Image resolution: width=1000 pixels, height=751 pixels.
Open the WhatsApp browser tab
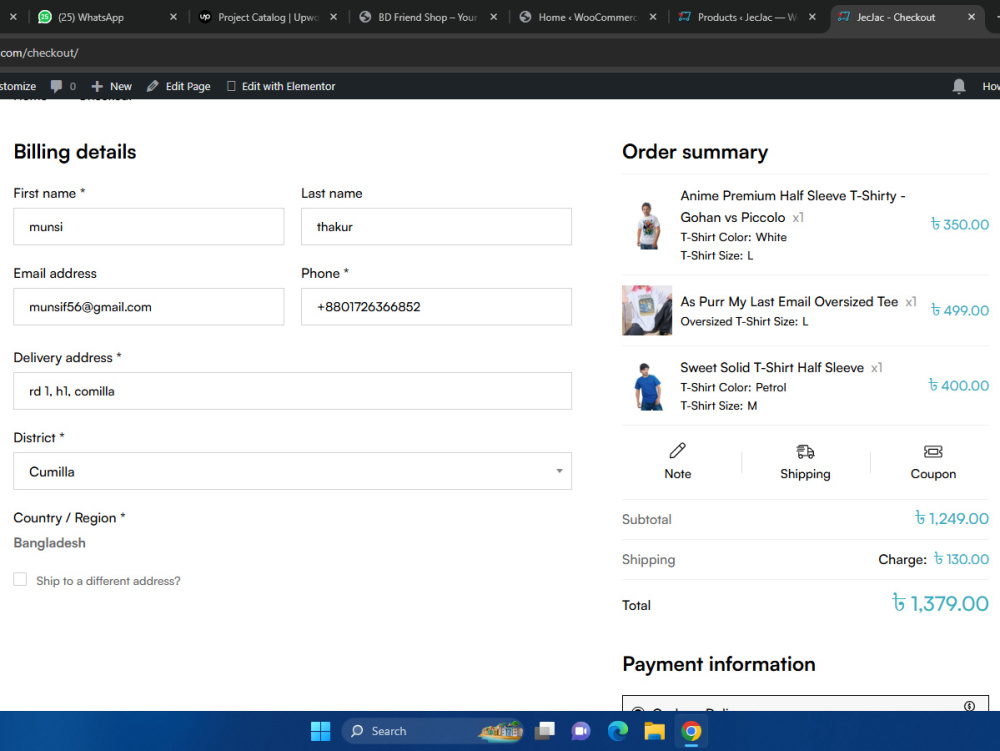click(105, 17)
